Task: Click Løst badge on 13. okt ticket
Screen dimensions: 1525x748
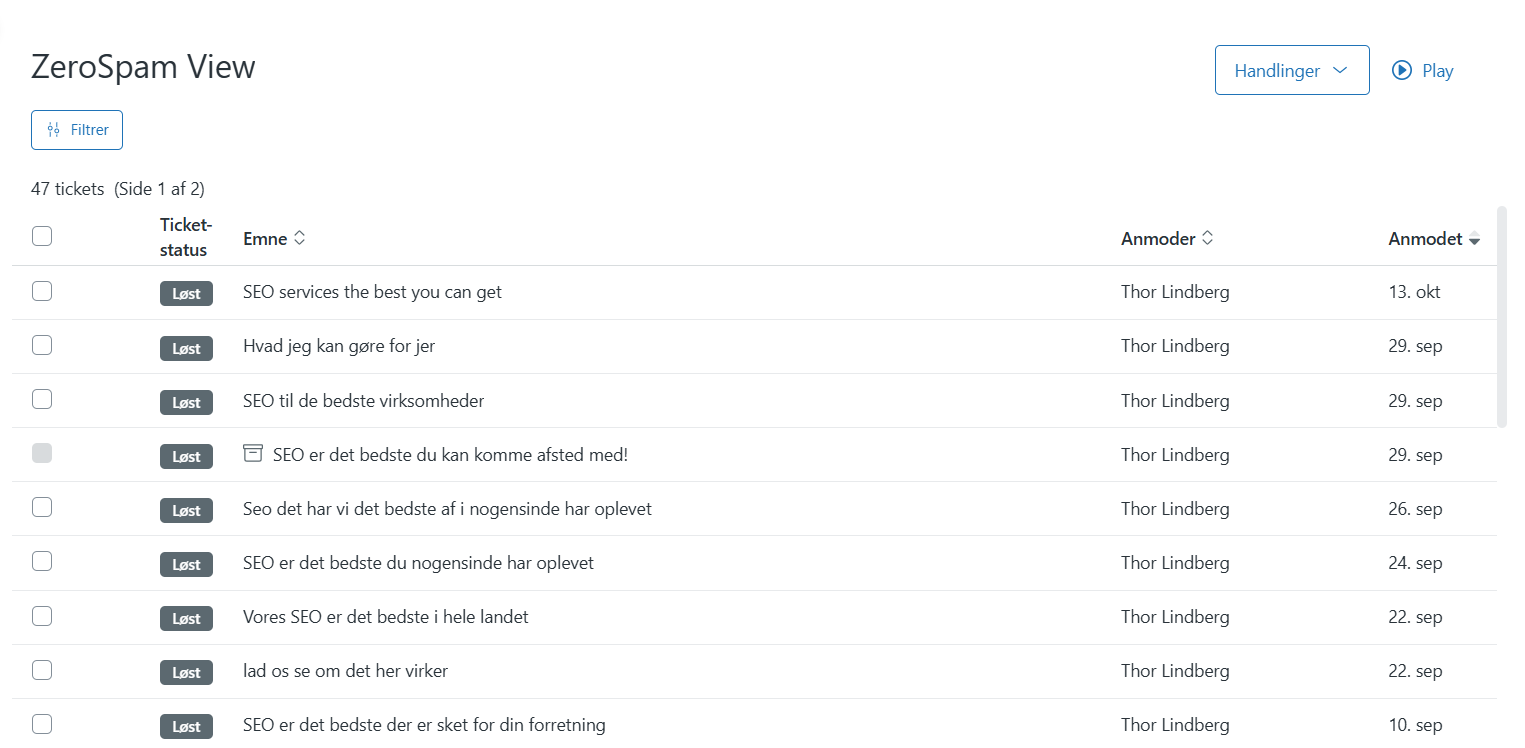Action: [x=186, y=293]
